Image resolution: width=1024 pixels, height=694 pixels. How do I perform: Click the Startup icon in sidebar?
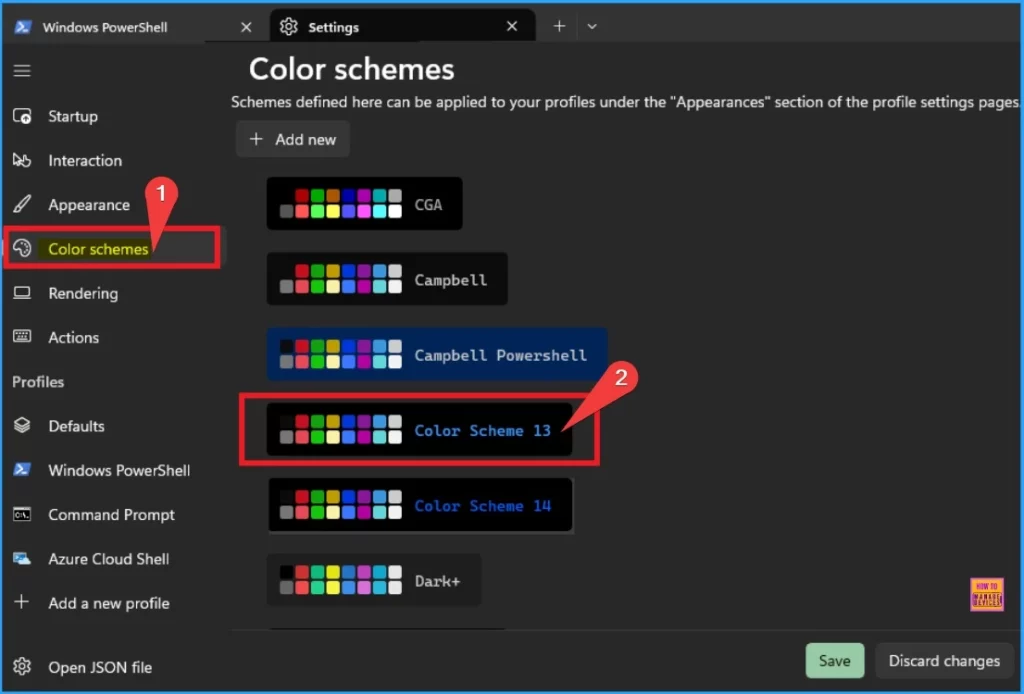point(22,116)
